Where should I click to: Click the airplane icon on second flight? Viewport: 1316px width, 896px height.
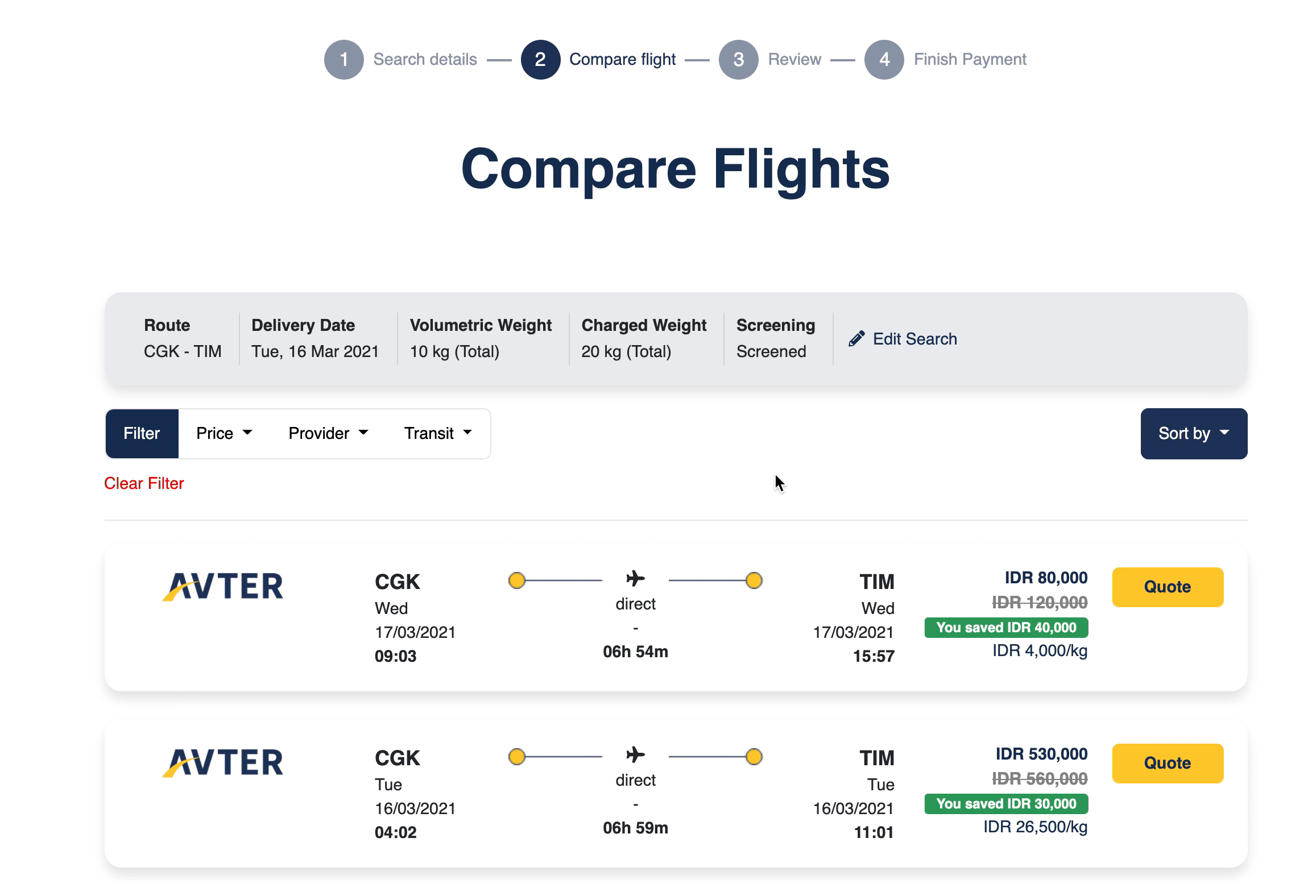(635, 755)
